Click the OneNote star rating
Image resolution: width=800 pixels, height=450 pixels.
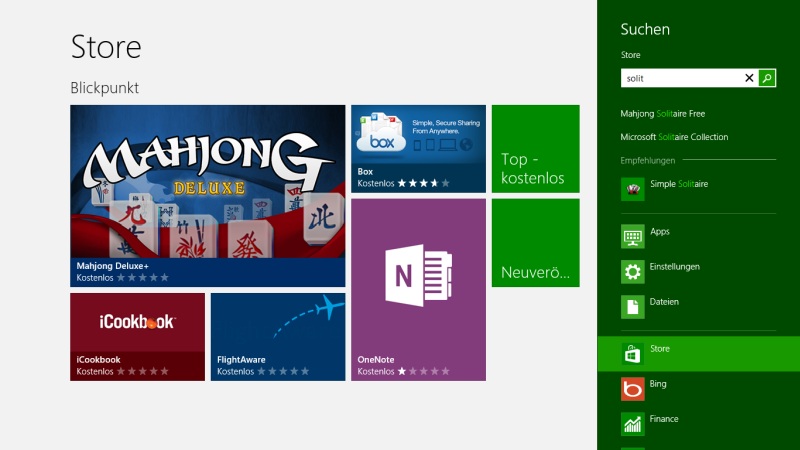(x=423, y=371)
